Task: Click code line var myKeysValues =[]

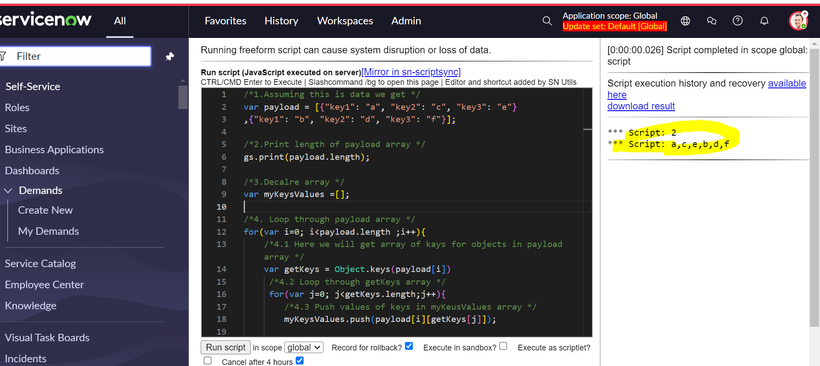Action: (296, 195)
